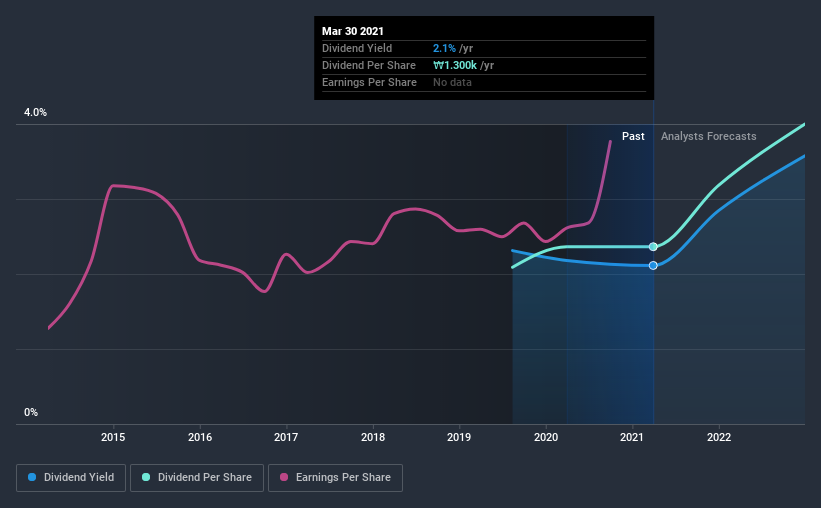821x508 pixels.
Task: Select the teal dividend per share data point
Action: tap(653, 247)
